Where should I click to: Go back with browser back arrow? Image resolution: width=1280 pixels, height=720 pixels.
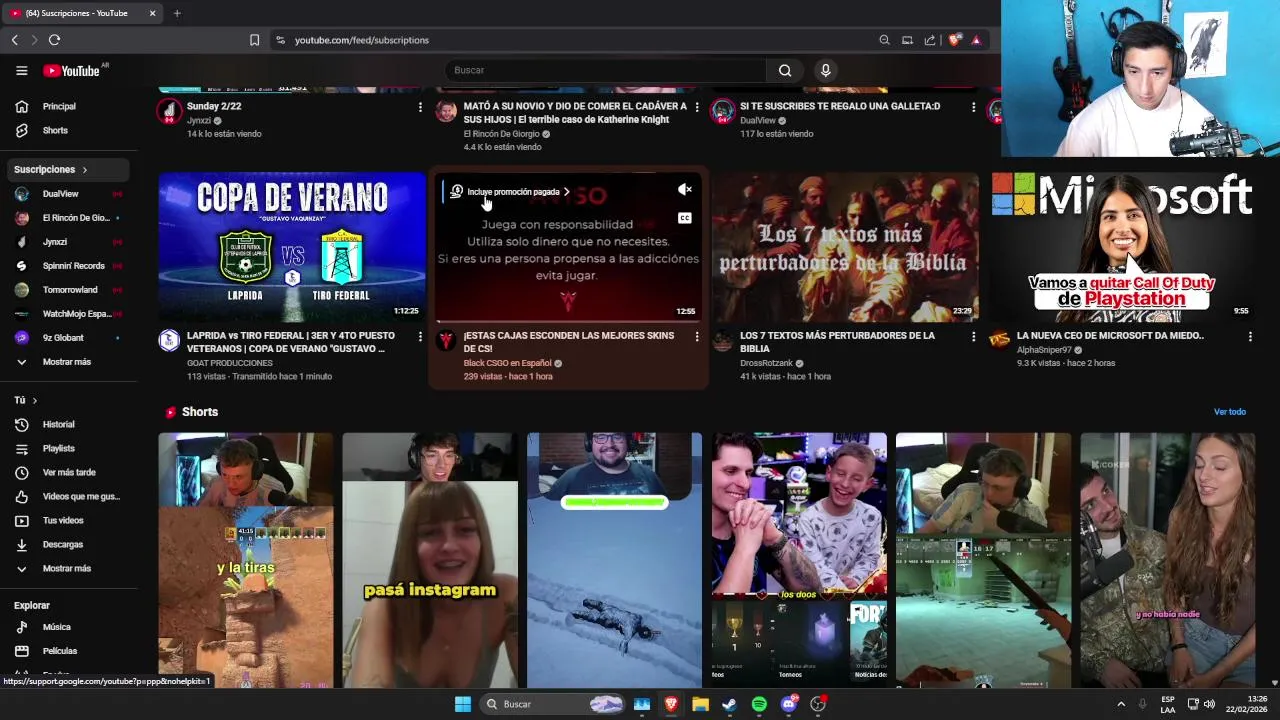(14, 40)
